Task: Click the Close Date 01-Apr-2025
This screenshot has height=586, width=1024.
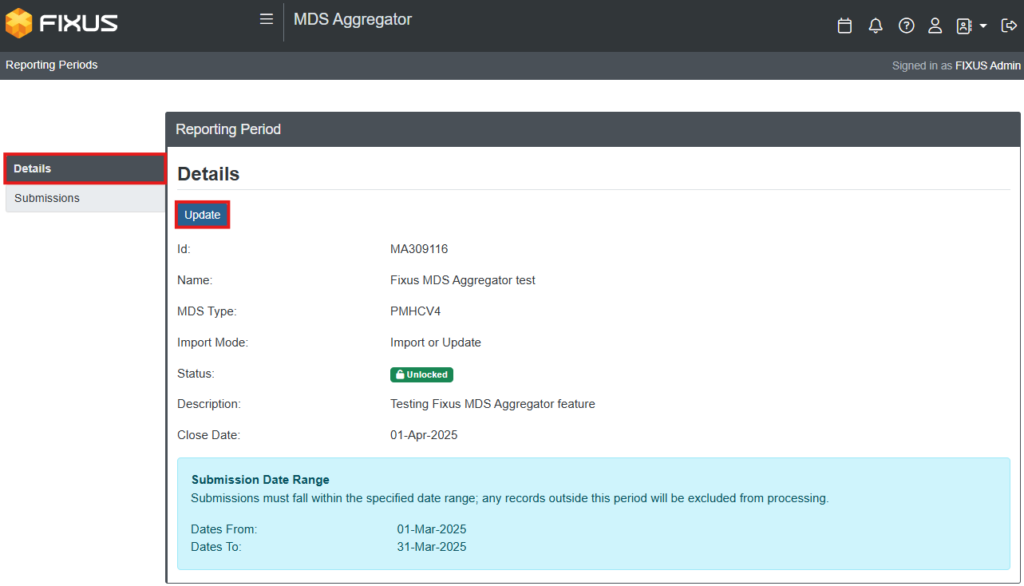Action: click(x=424, y=435)
